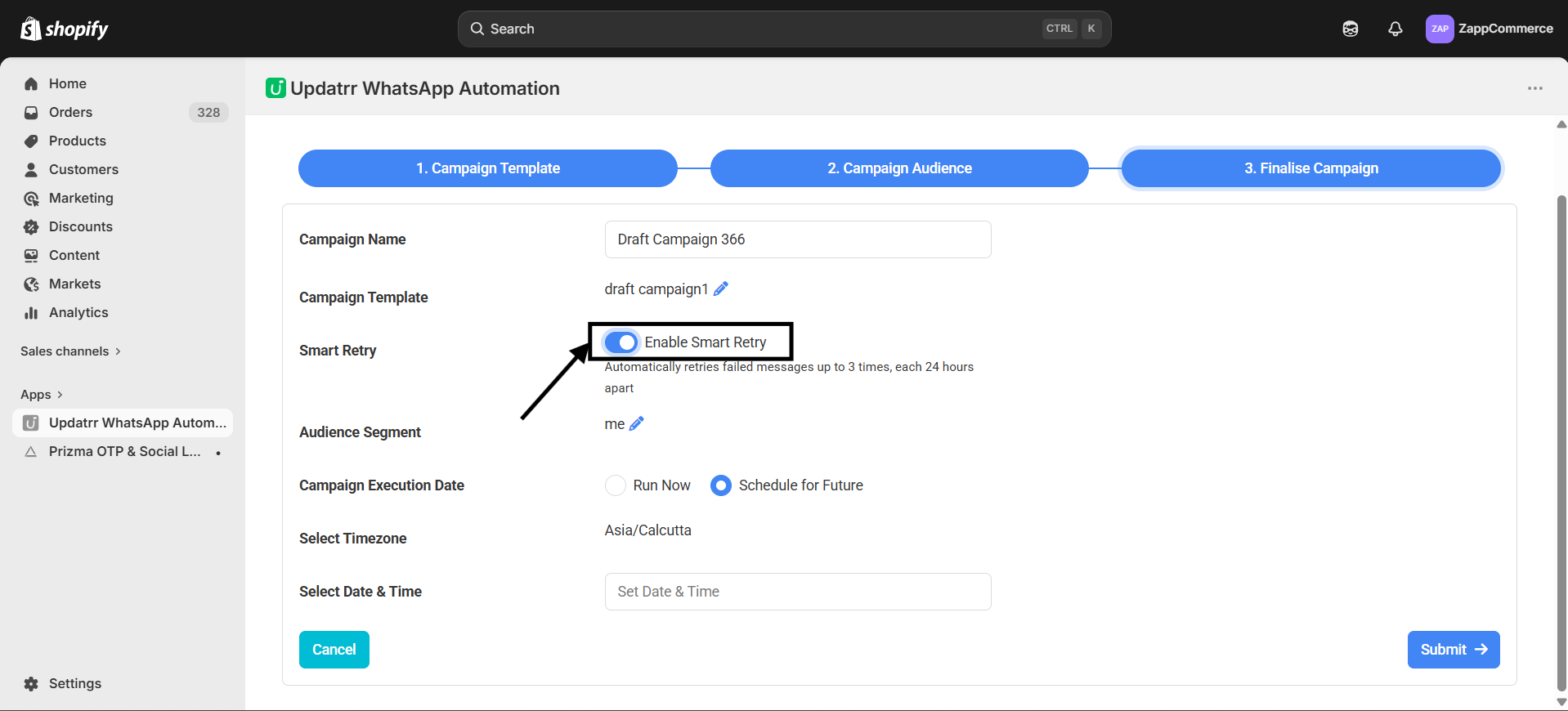Click the Shopify logo icon

tap(31, 29)
